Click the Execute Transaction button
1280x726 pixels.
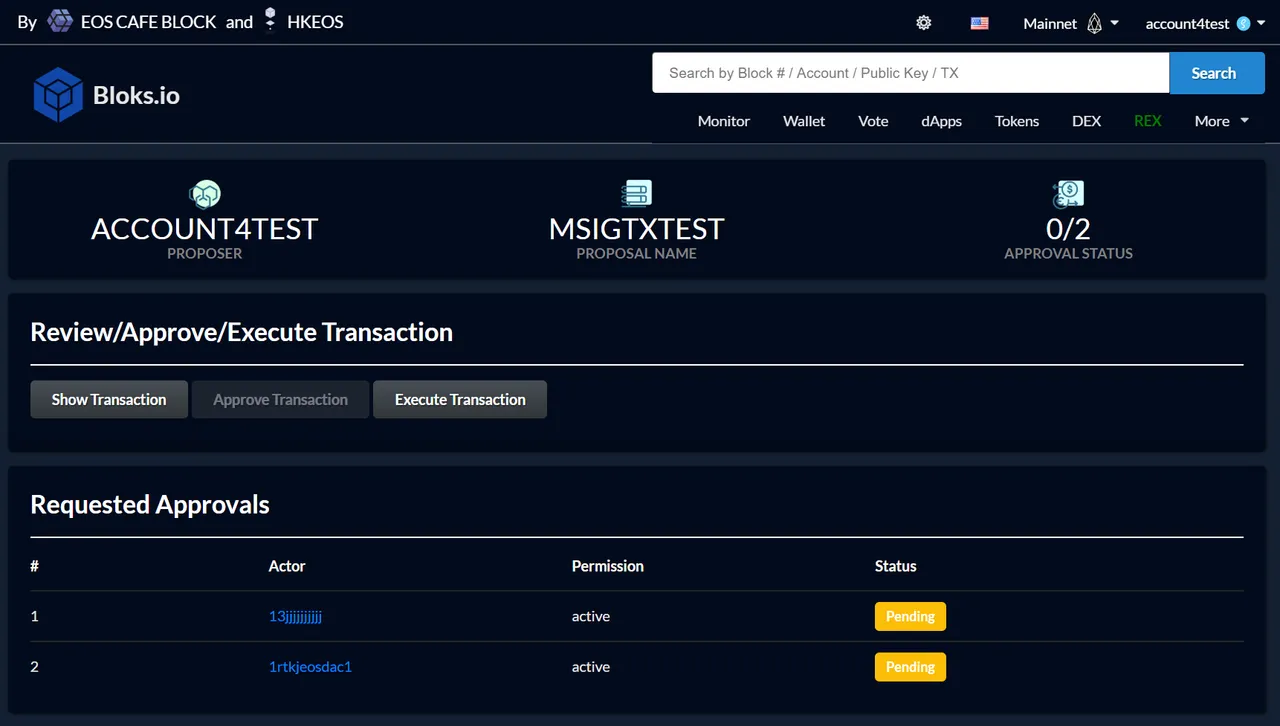(460, 399)
